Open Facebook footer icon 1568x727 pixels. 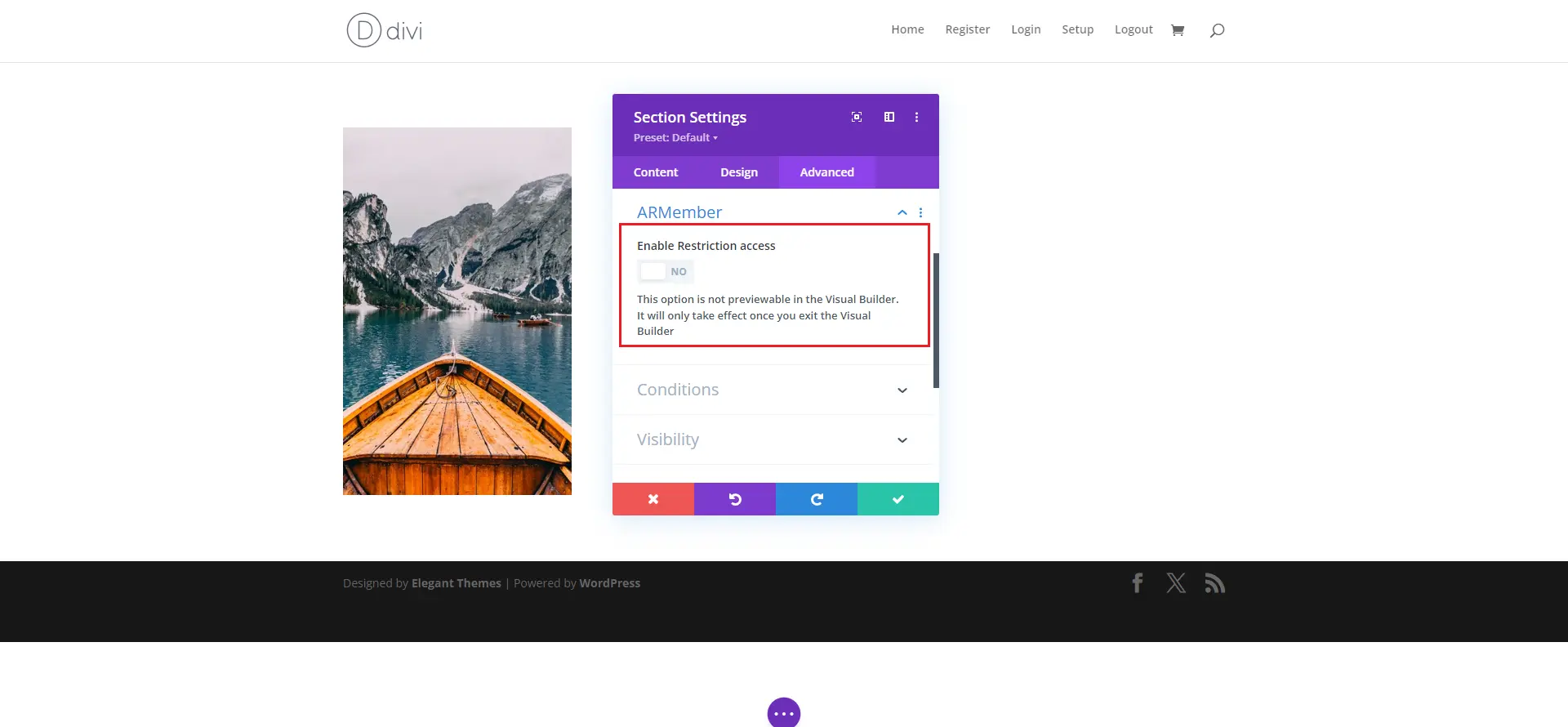tap(1137, 583)
